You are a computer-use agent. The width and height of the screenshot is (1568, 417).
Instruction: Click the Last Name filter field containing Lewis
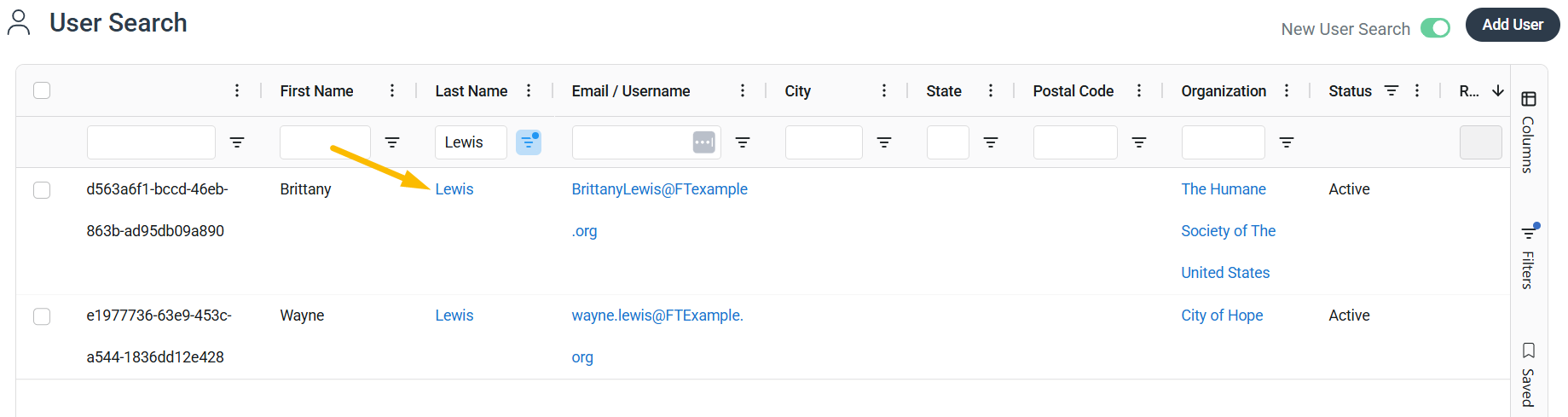[x=471, y=142]
